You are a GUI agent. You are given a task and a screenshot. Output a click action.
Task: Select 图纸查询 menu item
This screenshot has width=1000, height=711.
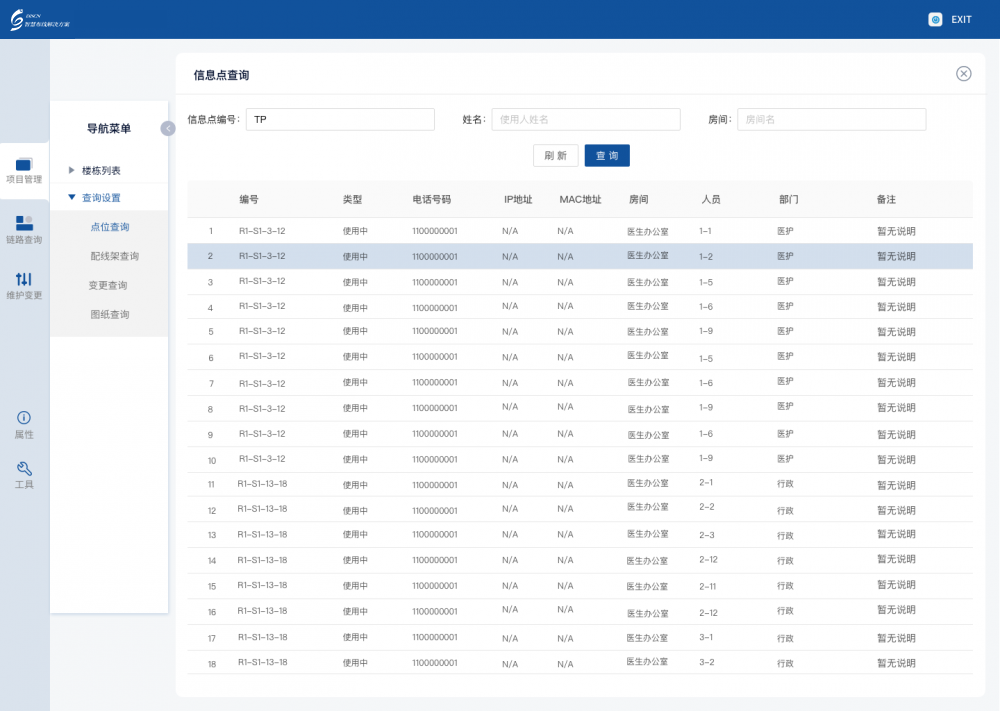click(110, 314)
